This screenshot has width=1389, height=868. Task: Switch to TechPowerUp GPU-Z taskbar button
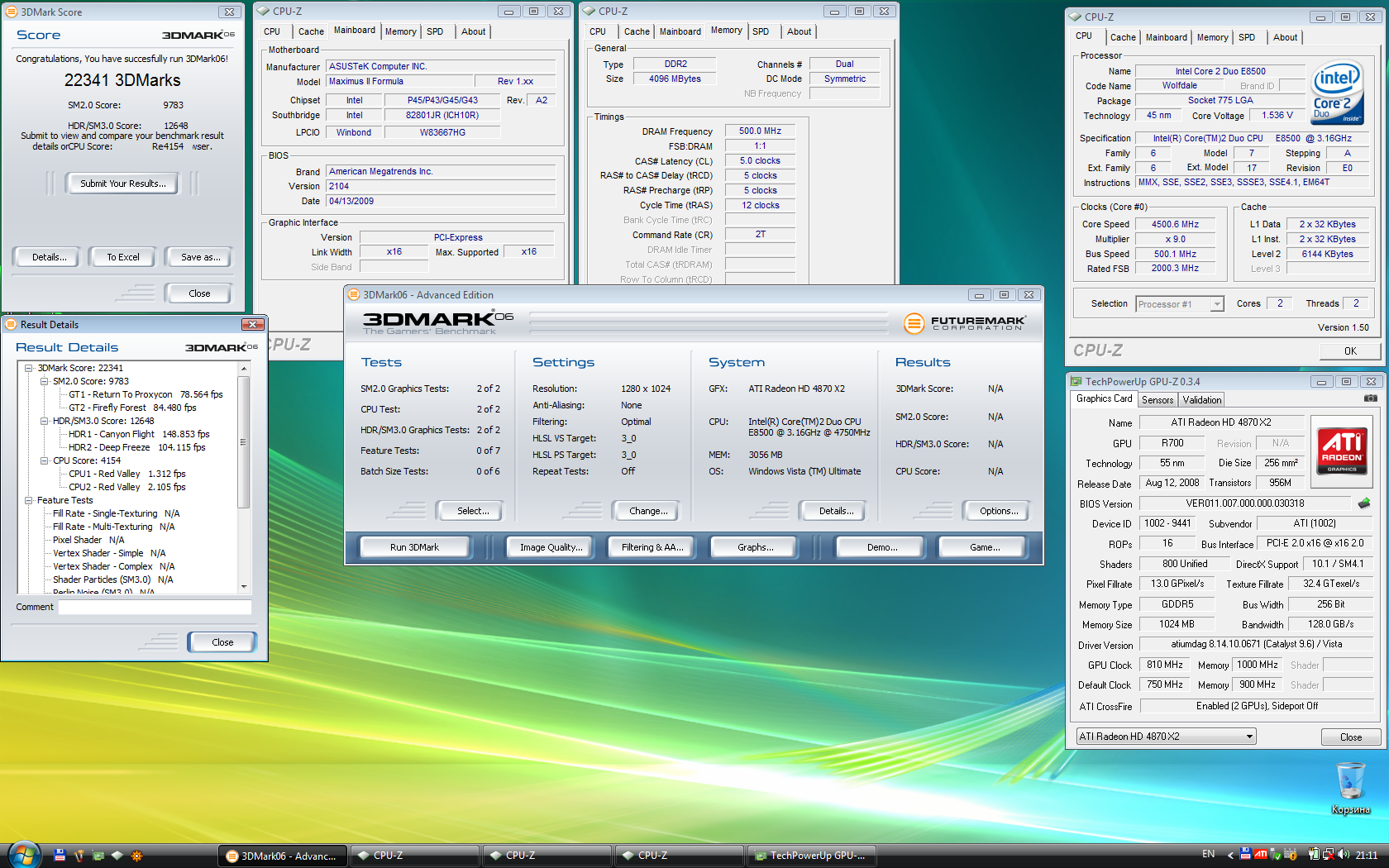811,856
